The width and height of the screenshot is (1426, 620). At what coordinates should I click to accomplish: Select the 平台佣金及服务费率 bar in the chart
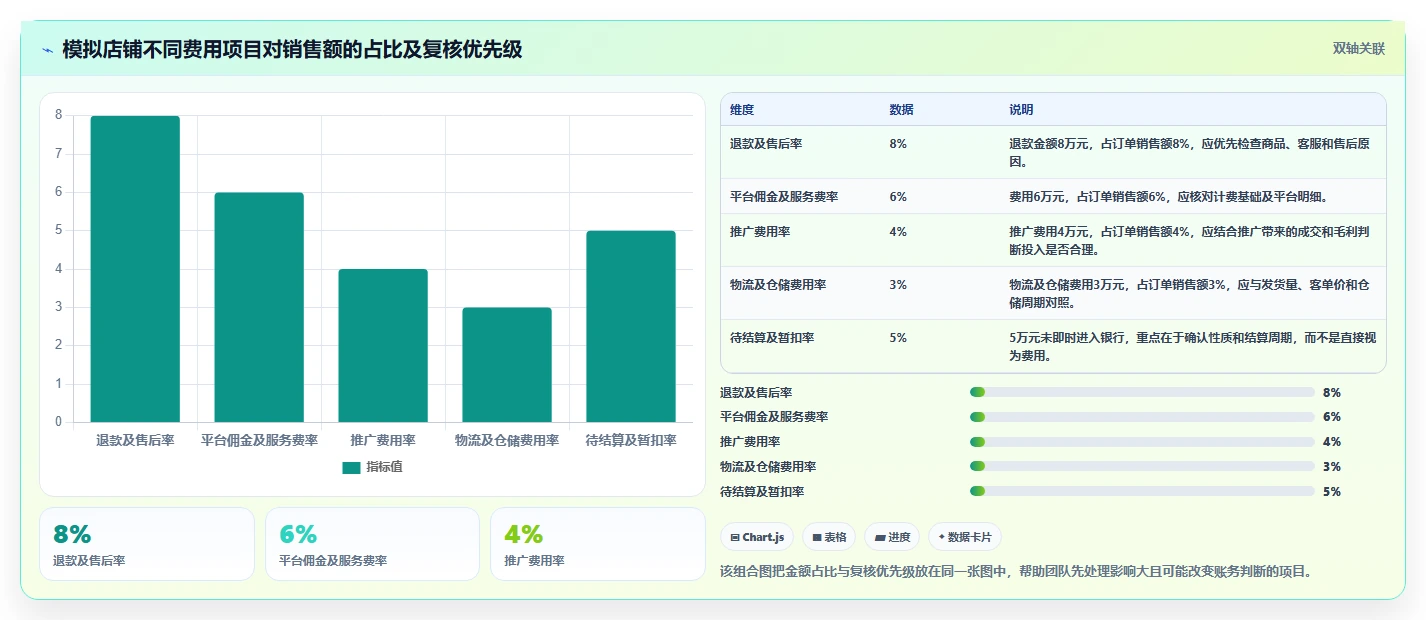259,307
